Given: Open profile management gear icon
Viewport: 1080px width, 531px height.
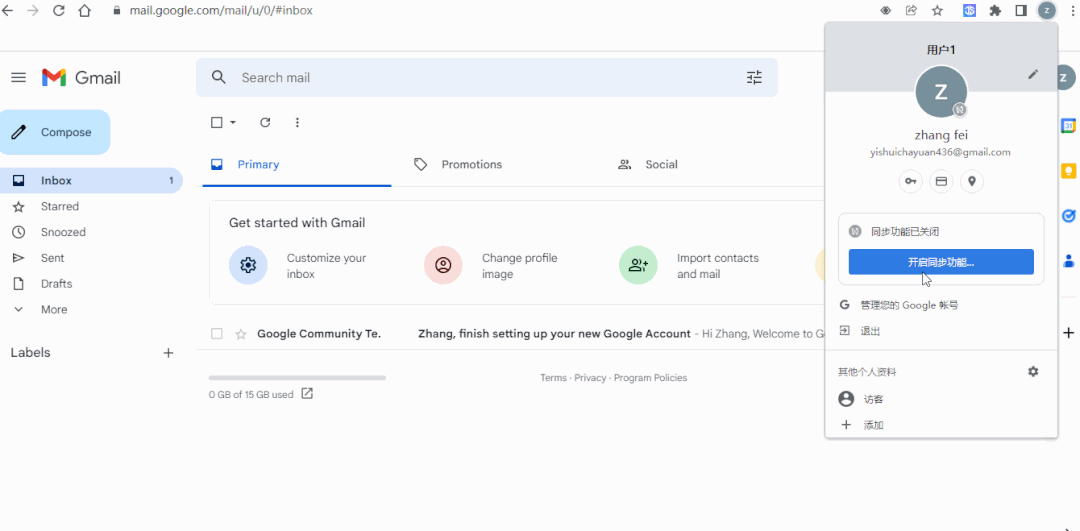Looking at the screenshot, I should pyautogui.click(x=1033, y=372).
